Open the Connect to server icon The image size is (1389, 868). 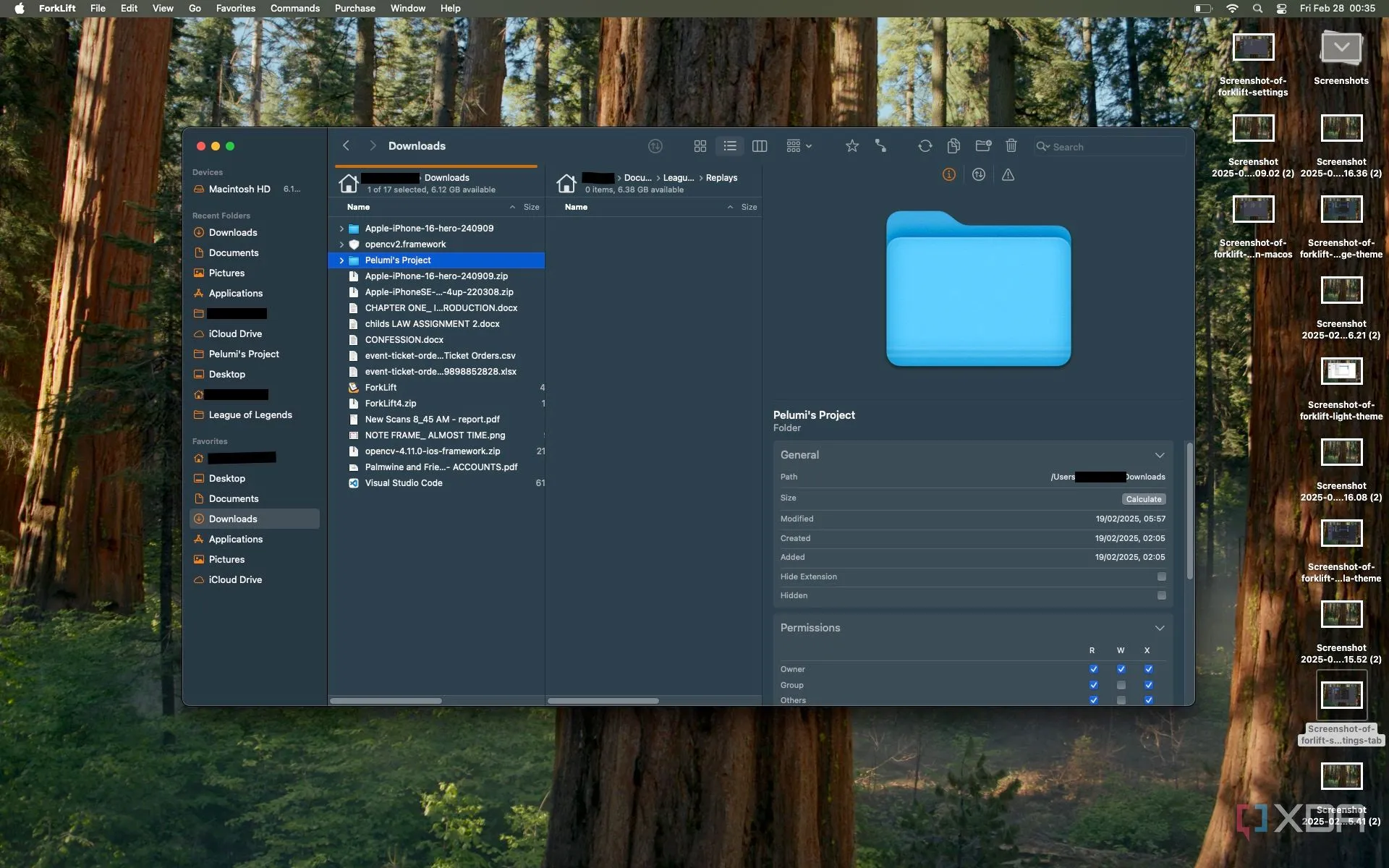pyautogui.click(x=880, y=146)
